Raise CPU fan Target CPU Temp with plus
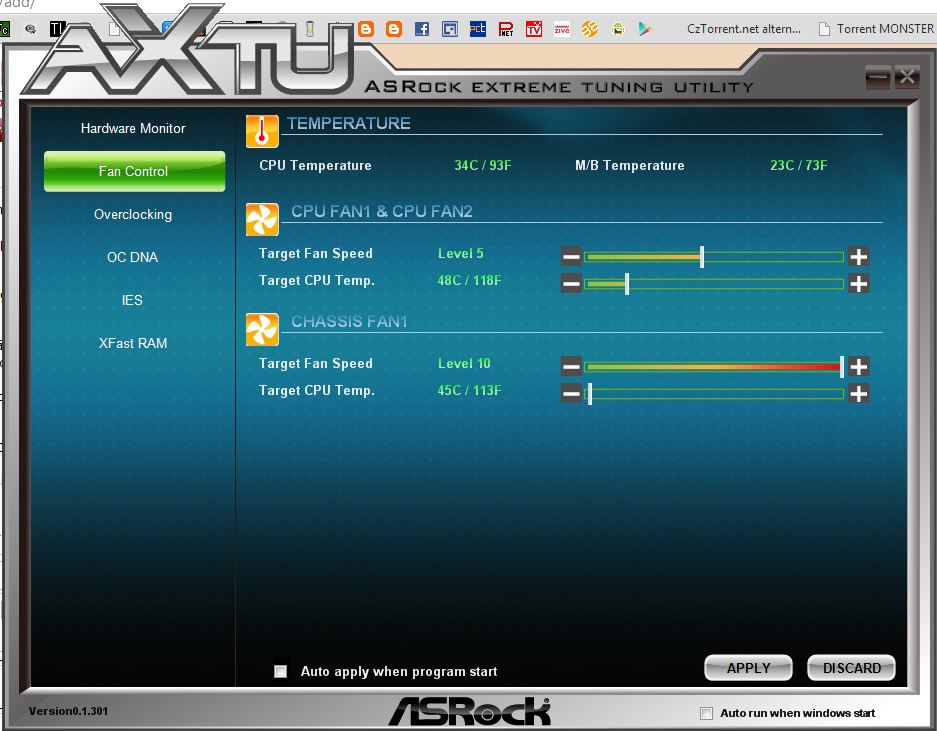Viewport: 937px width, 731px height. 859,283
